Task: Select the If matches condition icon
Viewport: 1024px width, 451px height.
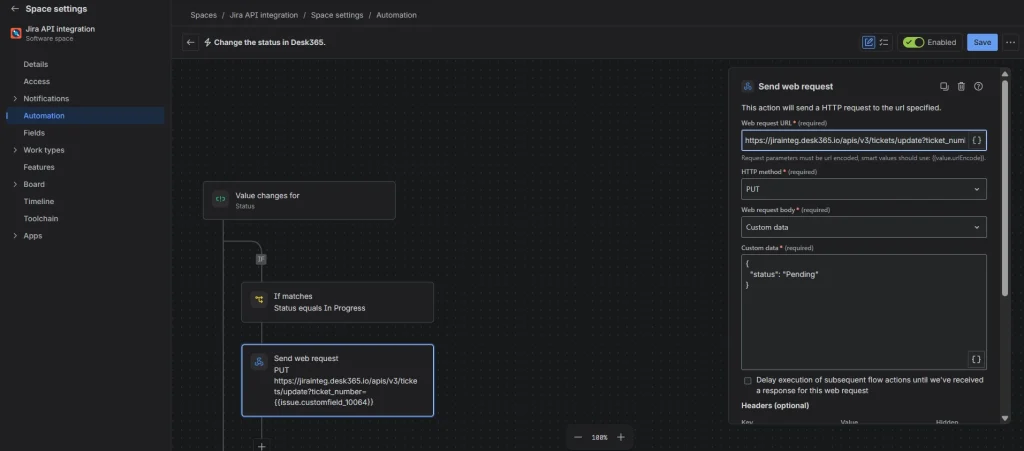Action: coord(259,300)
